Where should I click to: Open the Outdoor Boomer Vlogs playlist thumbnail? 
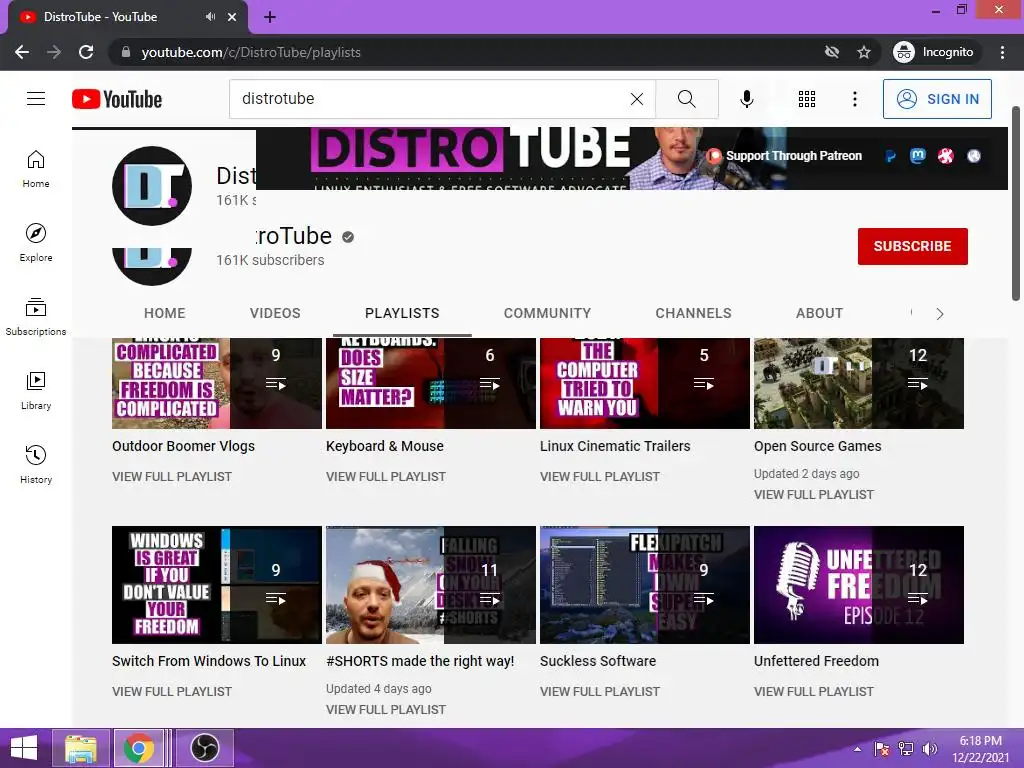[217, 383]
